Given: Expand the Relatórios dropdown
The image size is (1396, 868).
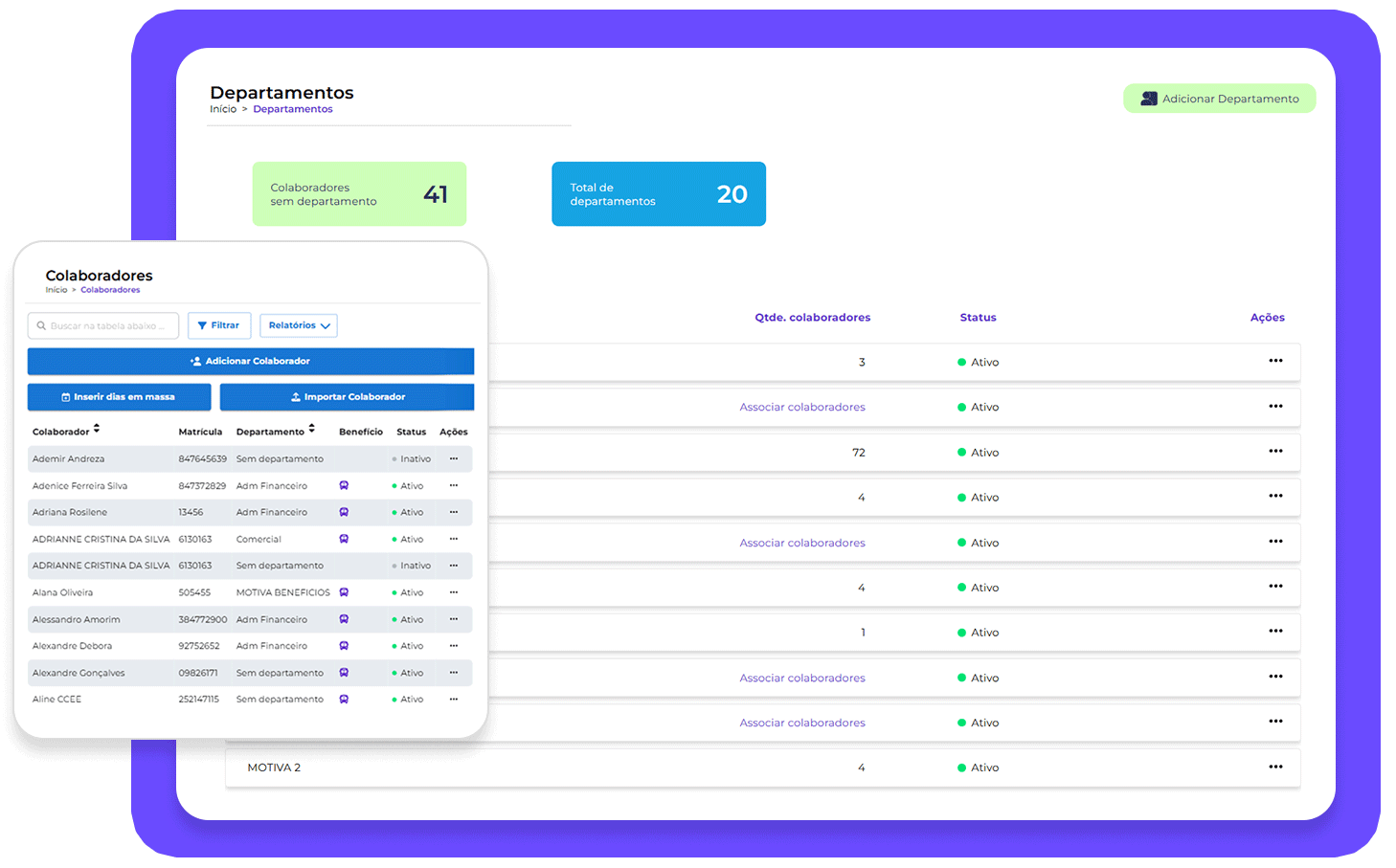Looking at the screenshot, I should coord(299,325).
